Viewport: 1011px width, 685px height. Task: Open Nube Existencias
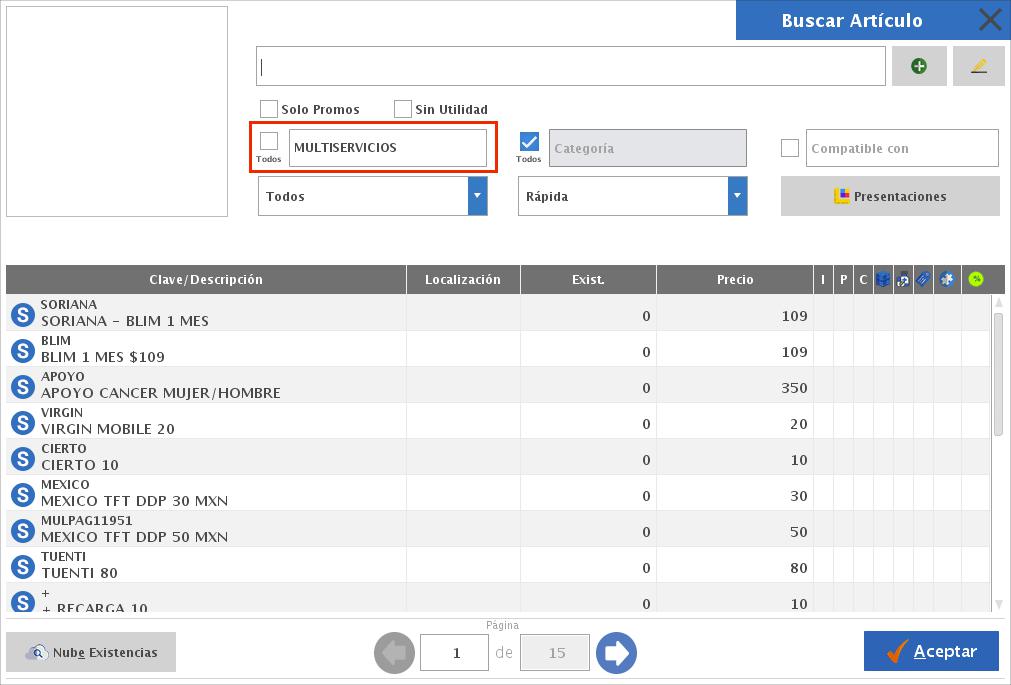point(91,652)
